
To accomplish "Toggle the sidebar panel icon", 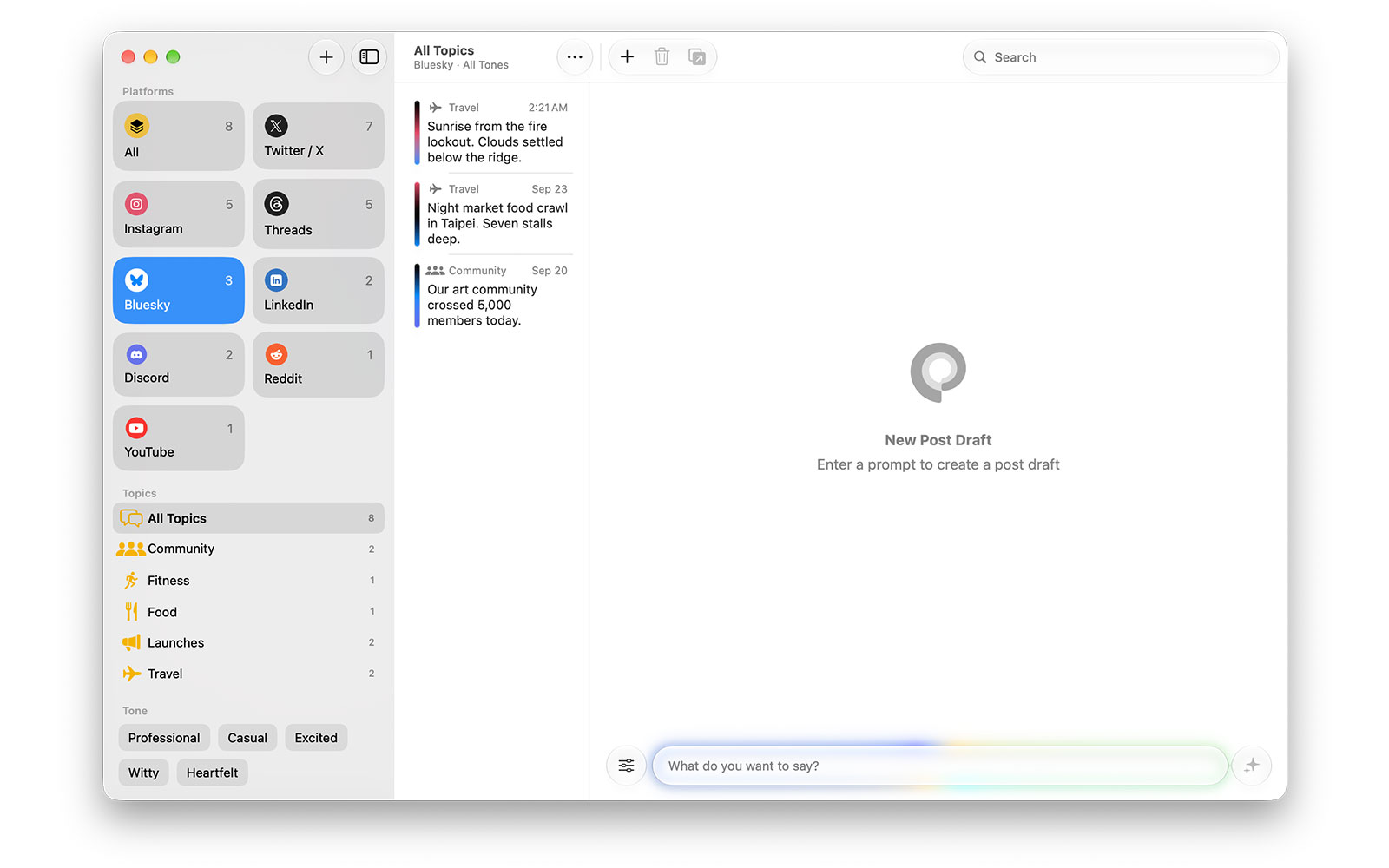I will point(369,57).
